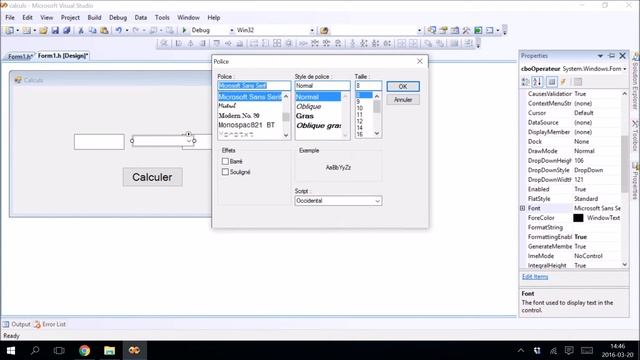Click Make Same Size layout toolbar icon
Viewport: 640px width, 360px height.
click(x=277, y=43)
